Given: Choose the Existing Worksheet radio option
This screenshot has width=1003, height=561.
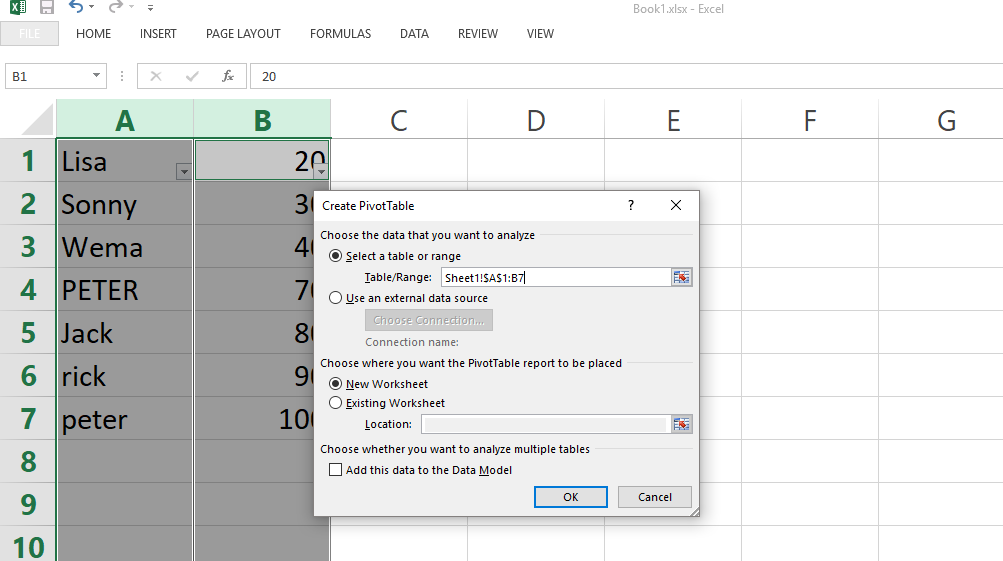Looking at the screenshot, I should click(336, 403).
